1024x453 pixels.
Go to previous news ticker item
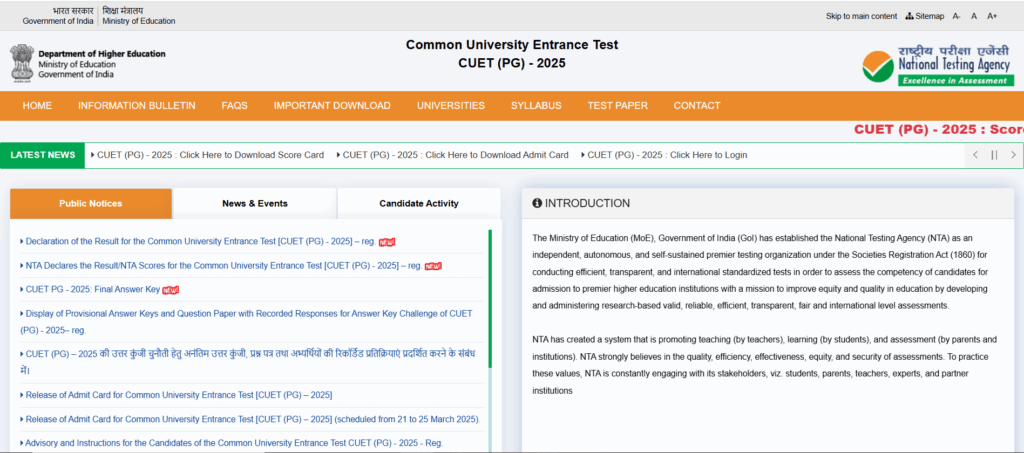[x=975, y=155]
